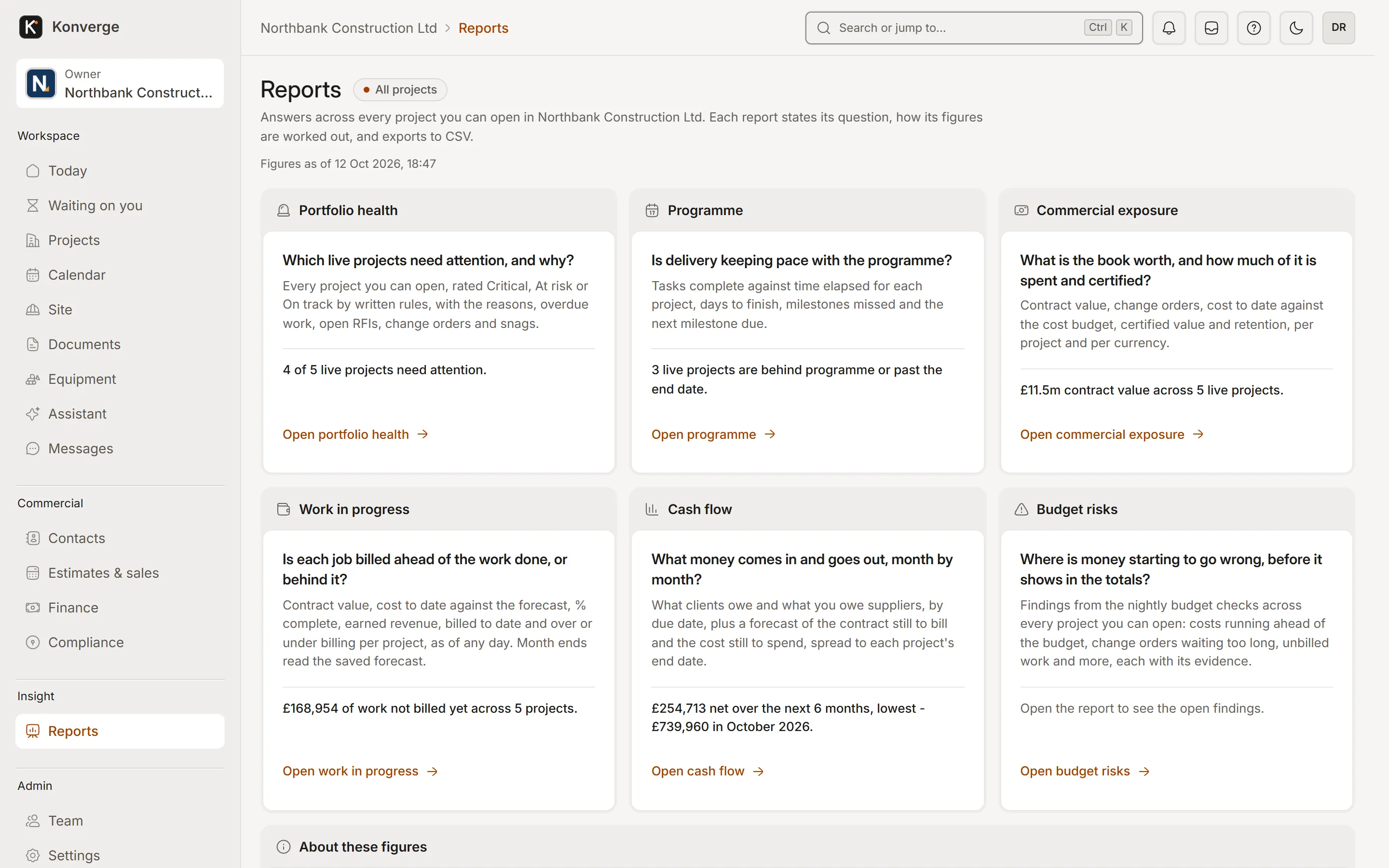Follow the Open work in progress link
This screenshot has width=1389, height=868.
pos(360,771)
